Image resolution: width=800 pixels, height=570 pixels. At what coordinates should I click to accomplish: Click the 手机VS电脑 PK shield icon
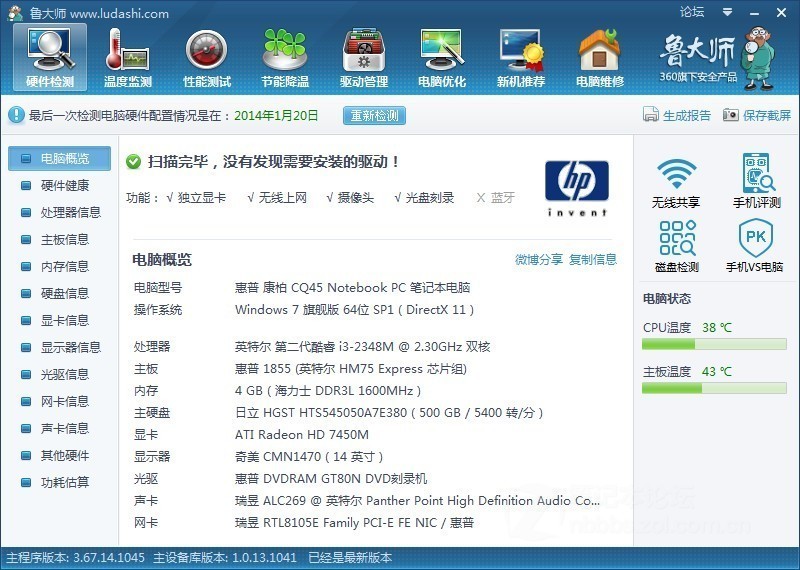click(755, 237)
